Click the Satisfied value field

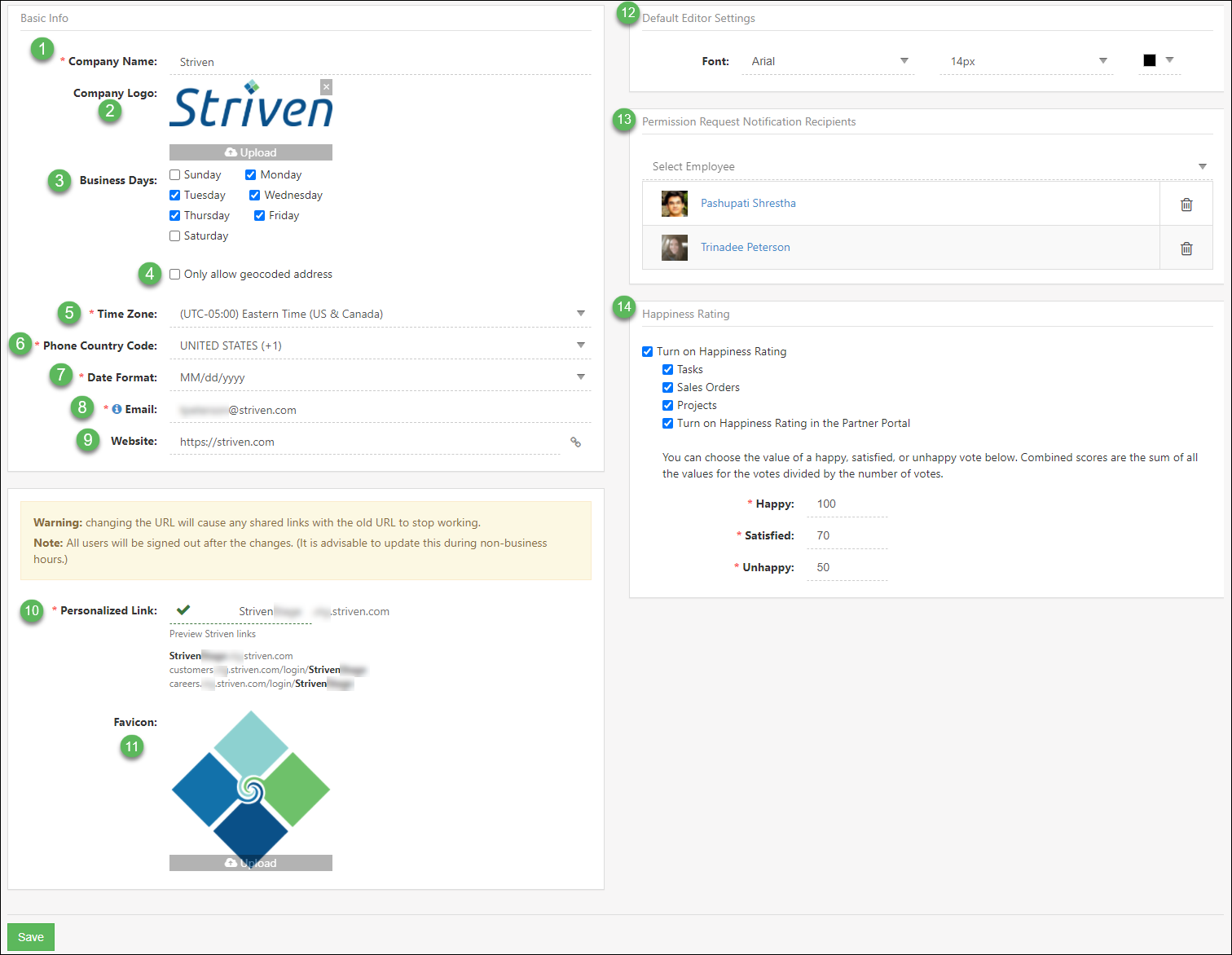pos(847,535)
